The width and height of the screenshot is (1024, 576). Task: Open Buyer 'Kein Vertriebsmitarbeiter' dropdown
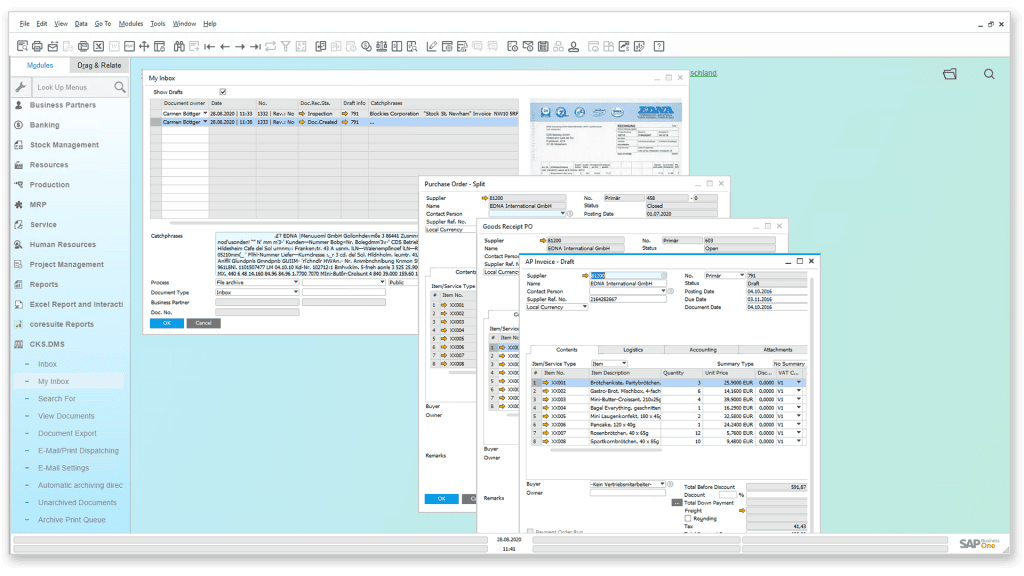click(662, 484)
